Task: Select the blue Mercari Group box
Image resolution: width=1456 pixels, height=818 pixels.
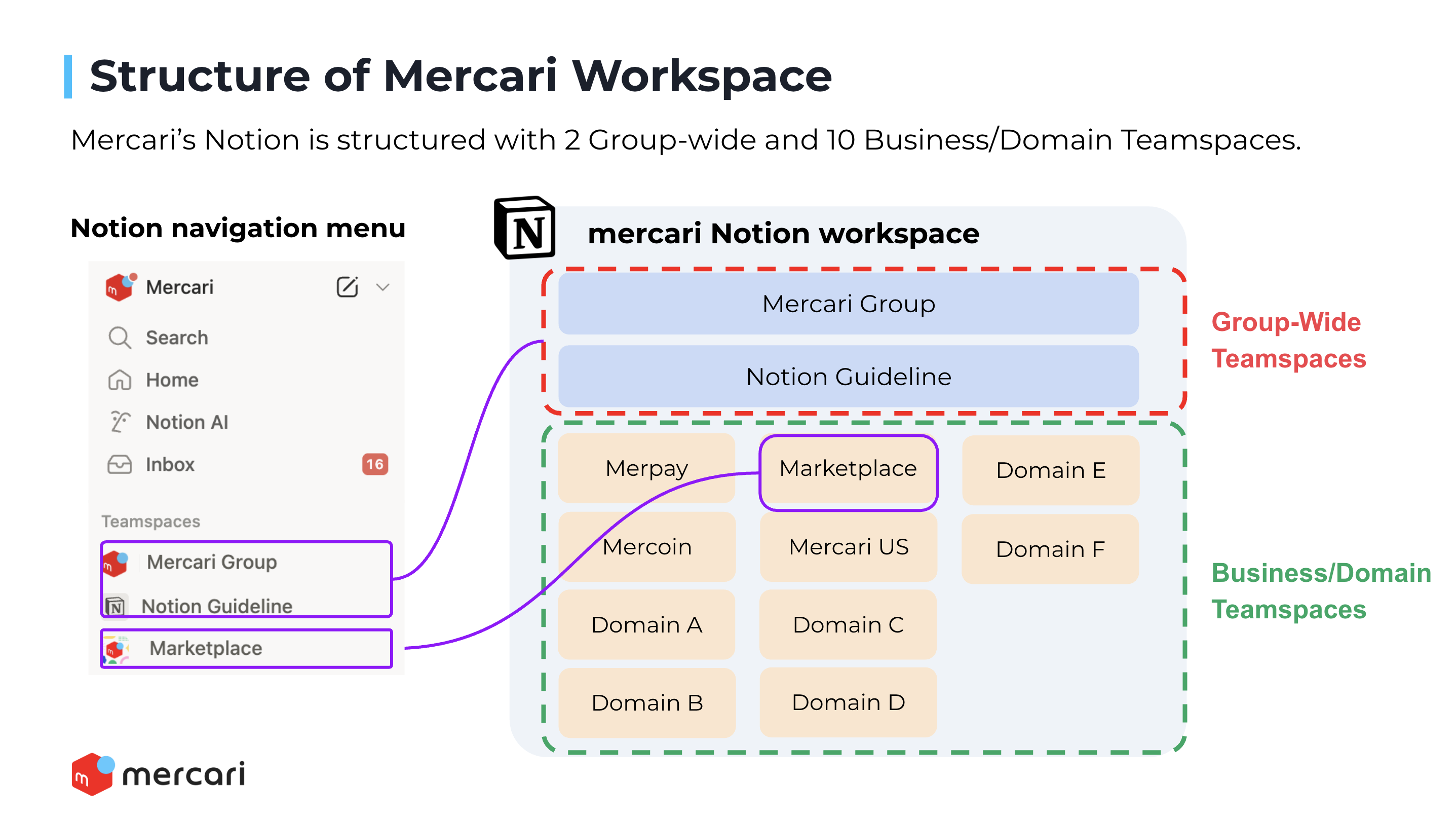Action: 848,304
